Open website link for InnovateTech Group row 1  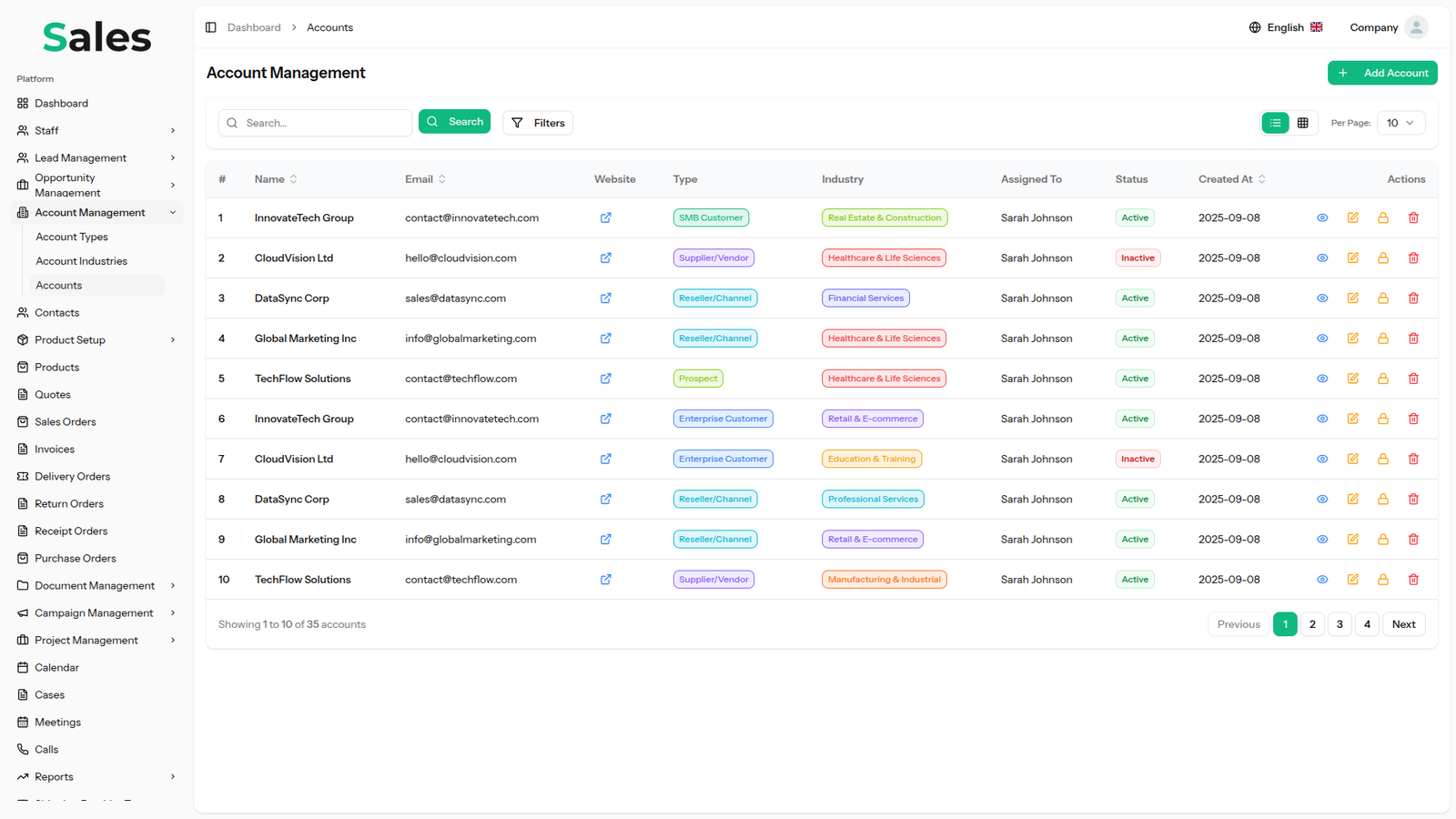click(x=605, y=217)
